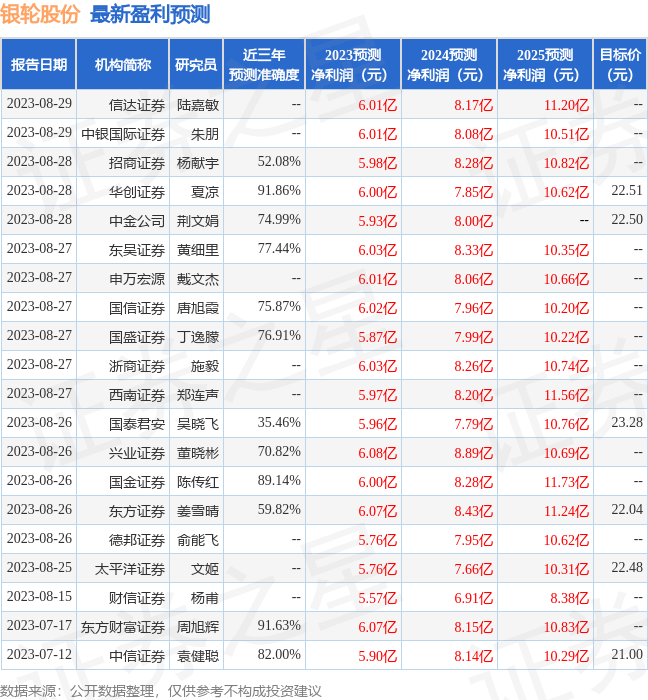Click report date 2023-07-12
The width and height of the screenshot is (648, 700).
[39, 655]
